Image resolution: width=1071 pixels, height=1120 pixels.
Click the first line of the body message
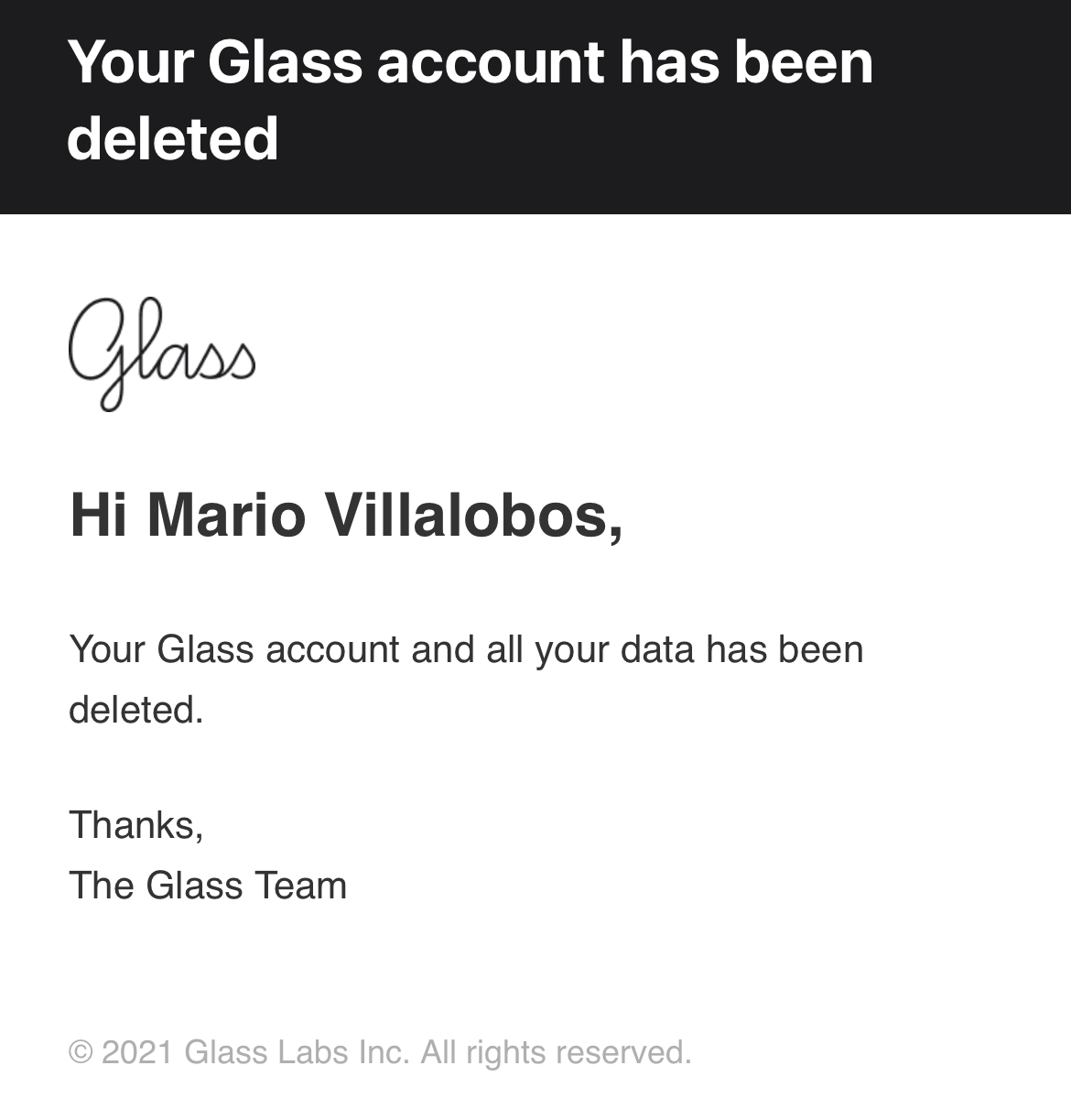(x=466, y=649)
